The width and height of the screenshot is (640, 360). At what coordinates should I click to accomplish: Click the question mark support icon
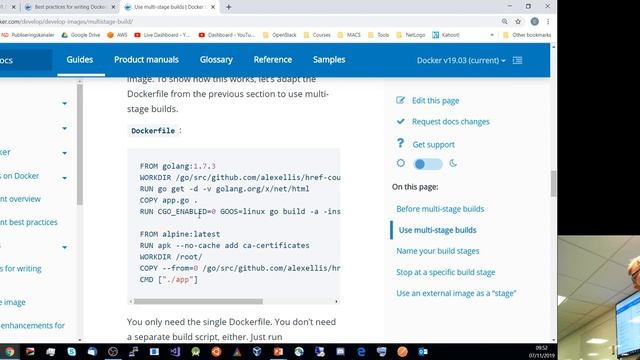[400, 143]
